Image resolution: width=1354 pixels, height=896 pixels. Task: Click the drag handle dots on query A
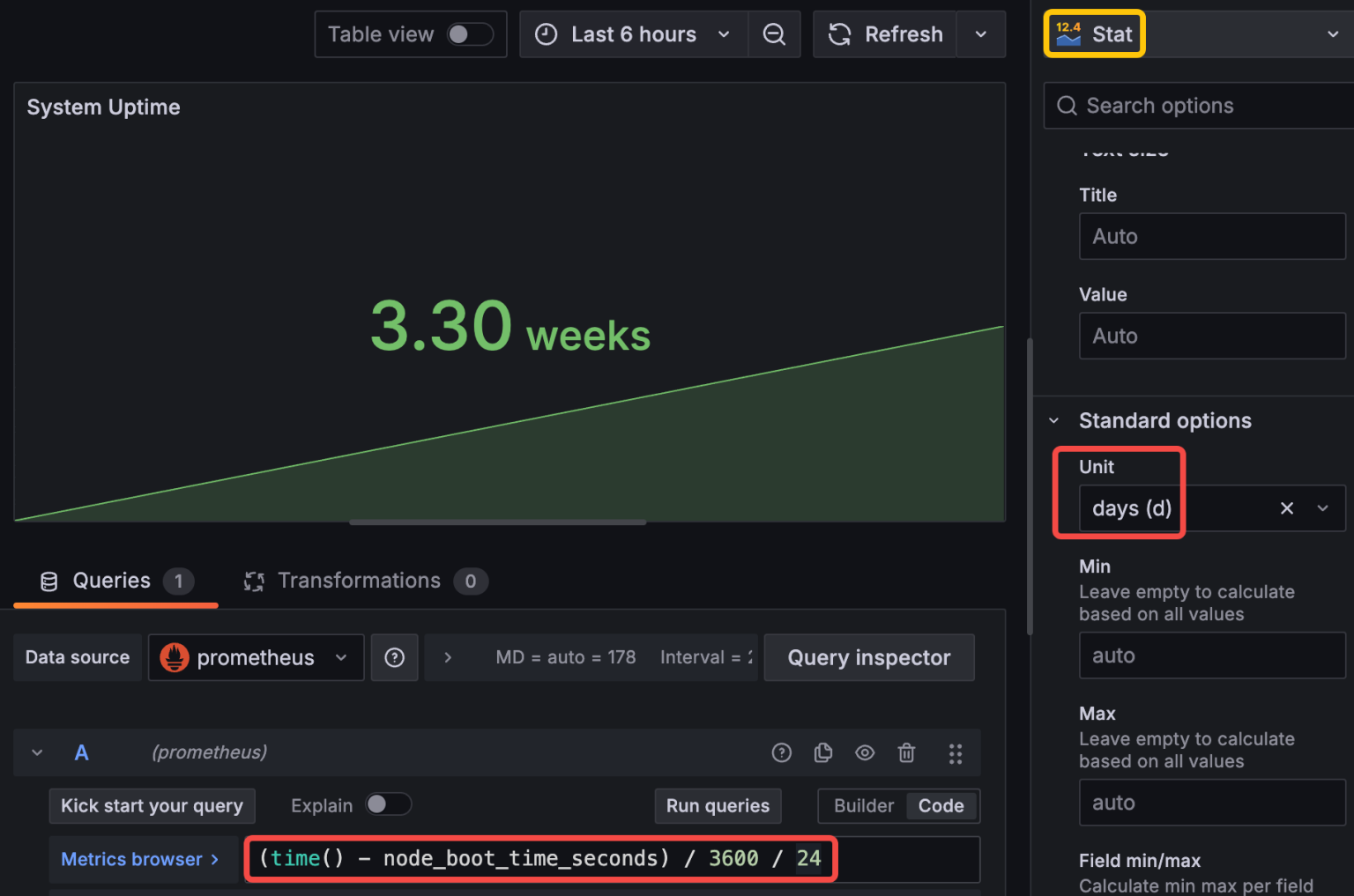[956, 752]
